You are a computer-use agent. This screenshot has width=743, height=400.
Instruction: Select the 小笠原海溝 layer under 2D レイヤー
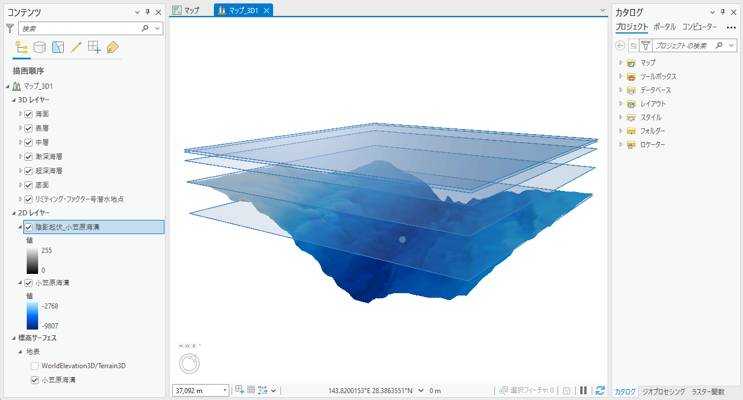[52, 283]
